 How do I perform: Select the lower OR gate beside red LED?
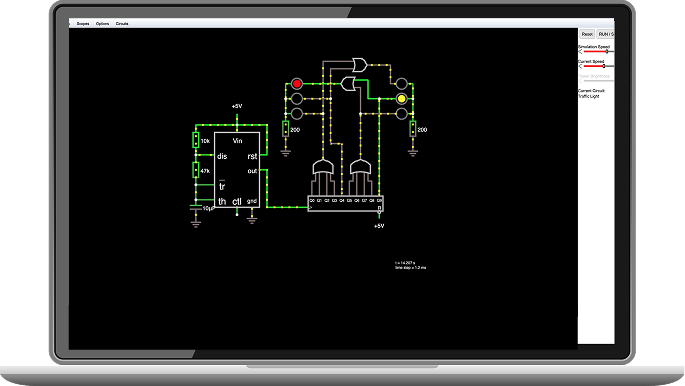point(348,83)
